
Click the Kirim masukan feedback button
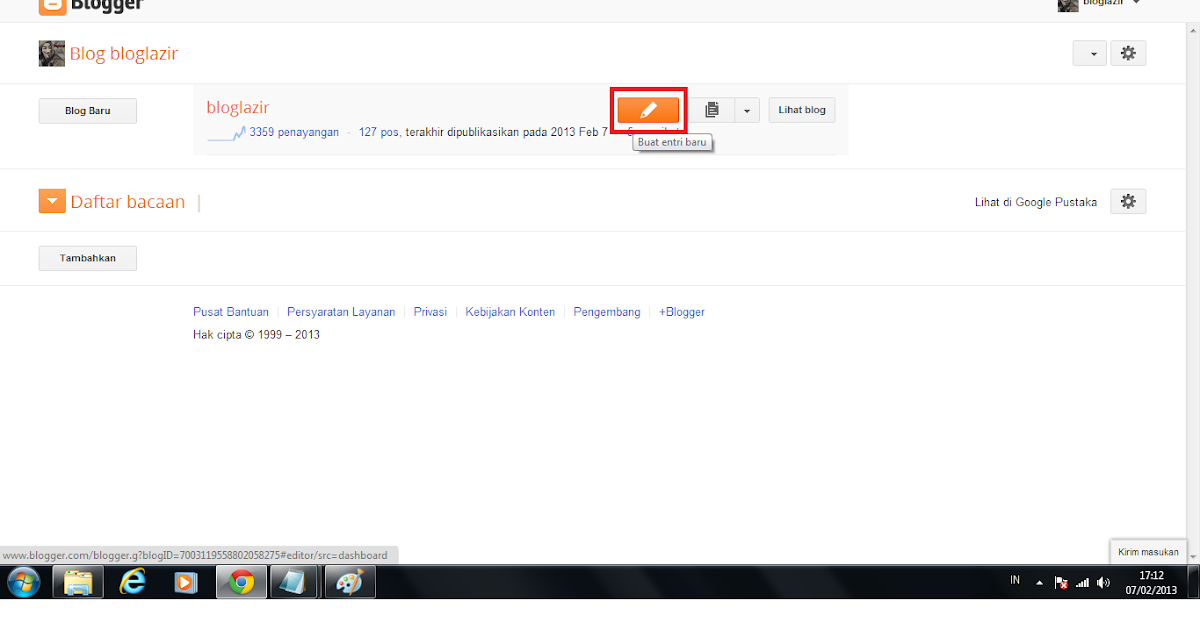coord(1148,552)
